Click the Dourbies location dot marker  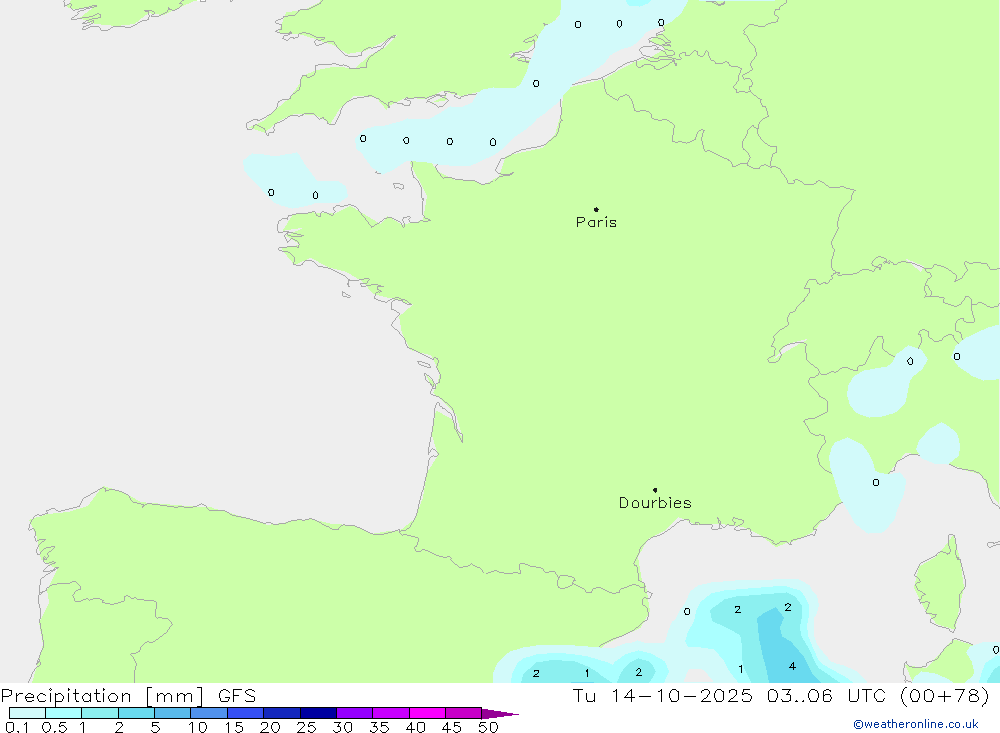tap(655, 490)
